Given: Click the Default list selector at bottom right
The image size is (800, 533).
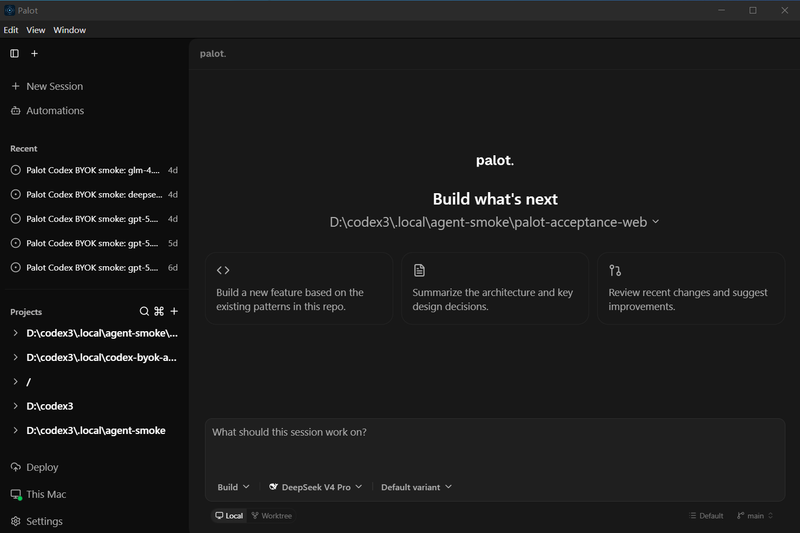Looking at the screenshot, I should [706, 516].
